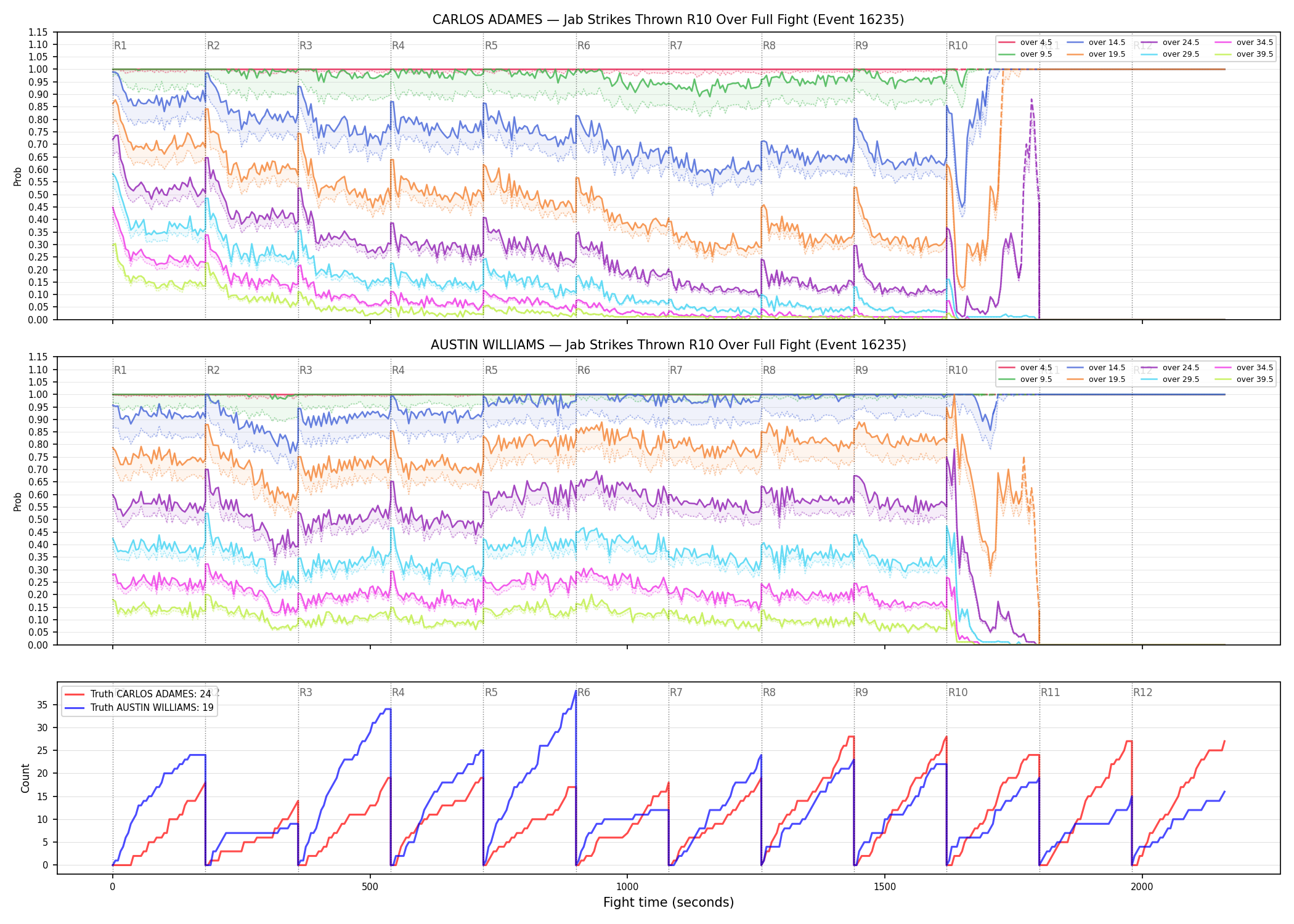Click the R10 round label in the Count chart
1294x924 pixels.
[x=958, y=692]
